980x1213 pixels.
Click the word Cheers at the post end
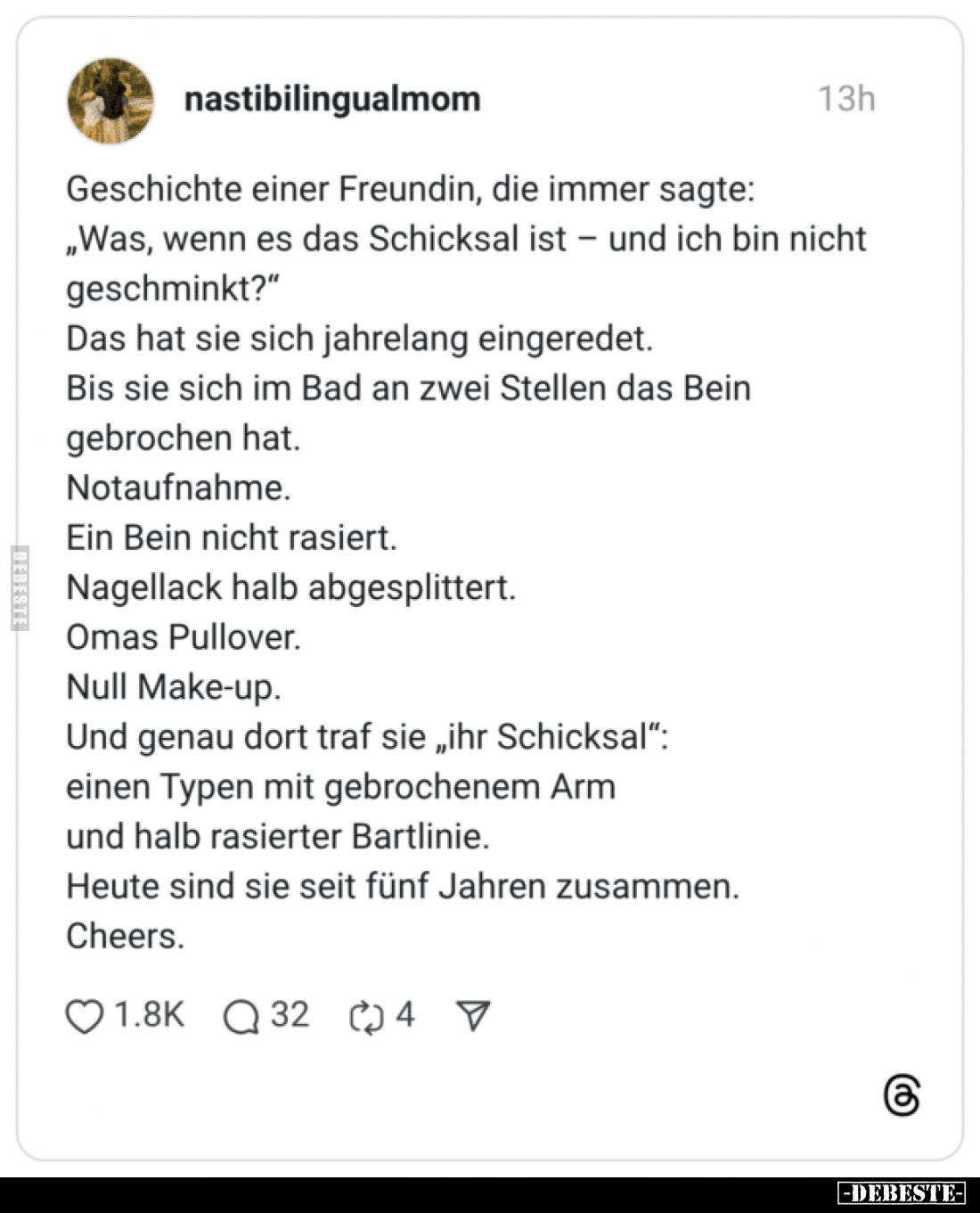[125, 936]
